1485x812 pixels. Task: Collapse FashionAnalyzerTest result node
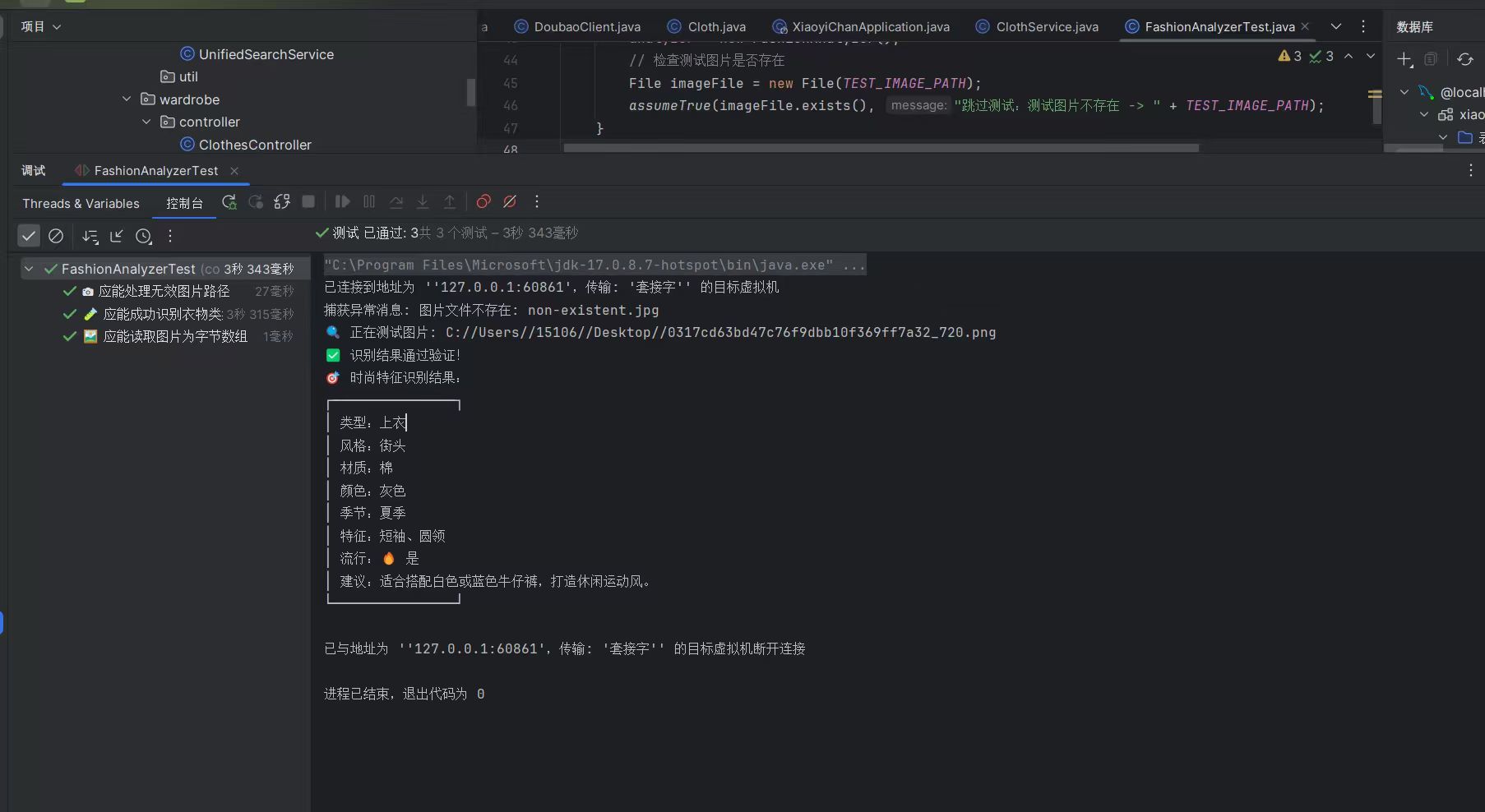29,269
